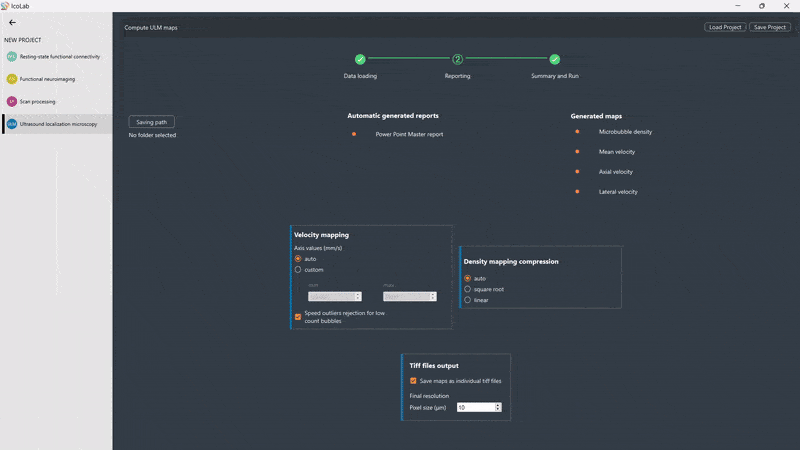Toggle the Power Point Master report option
Image resolution: width=800 pixels, height=450 pixels.
click(354, 134)
